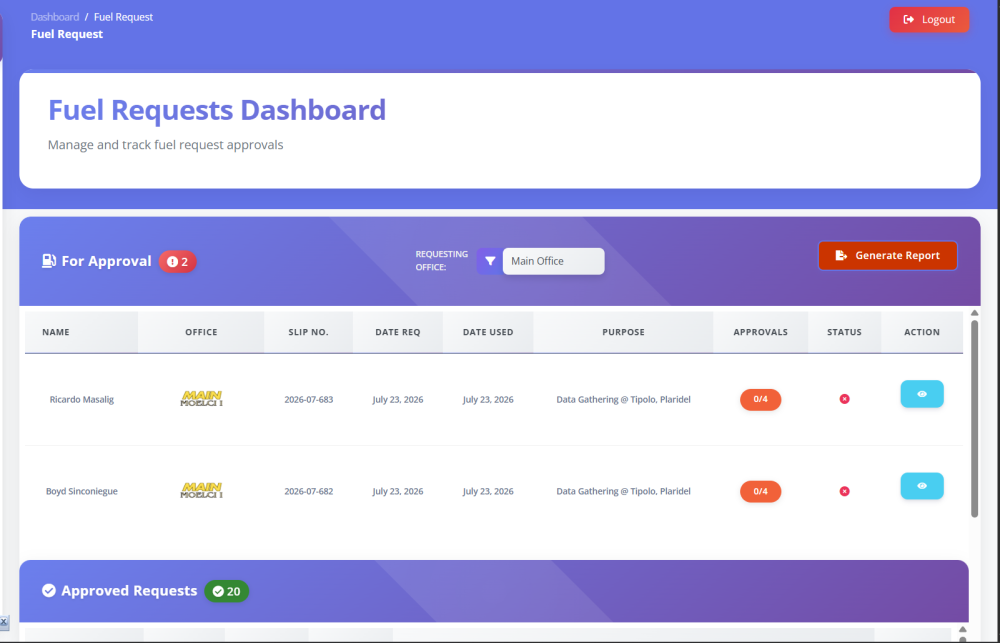Click the ACTION column header
The height and width of the screenshot is (643, 1000).
click(x=922, y=332)
